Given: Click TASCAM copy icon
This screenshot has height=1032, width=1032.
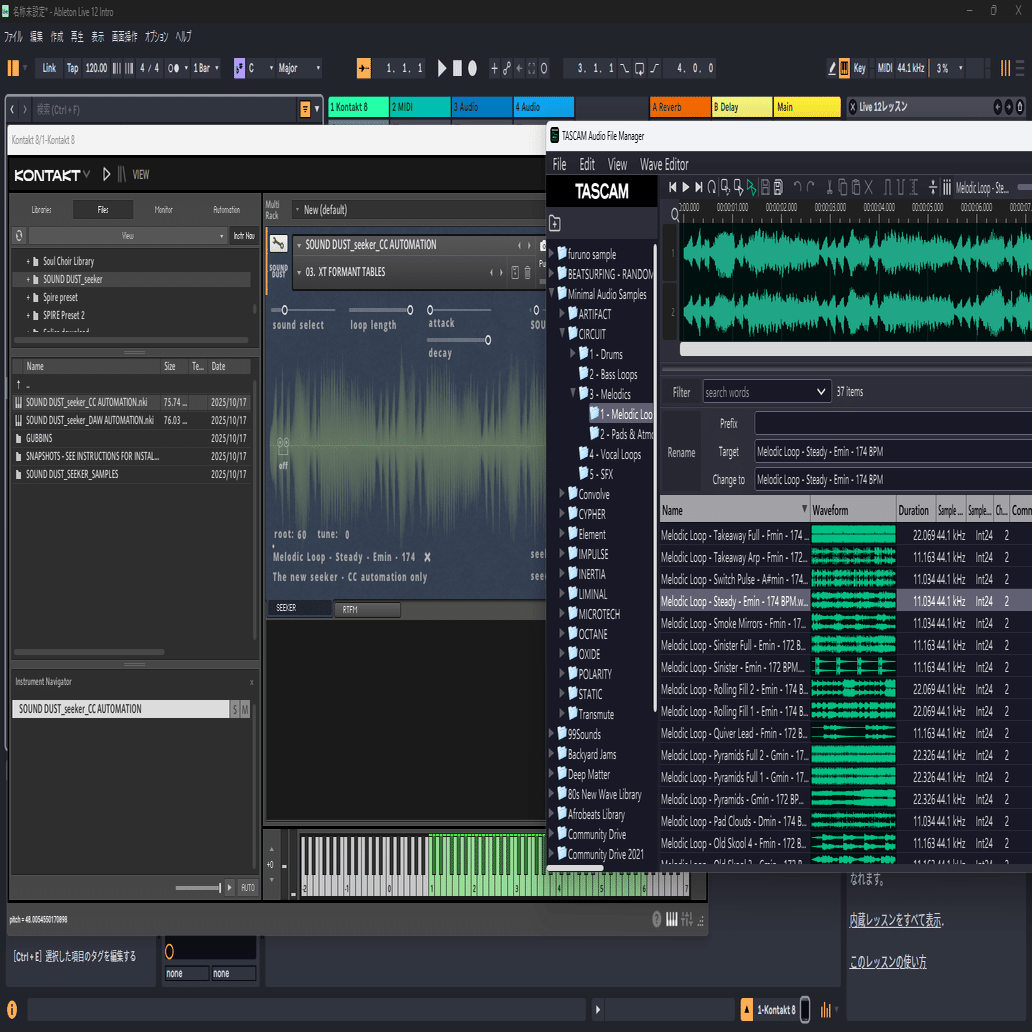Looking at the screenshot, I should tap(842, 188).
